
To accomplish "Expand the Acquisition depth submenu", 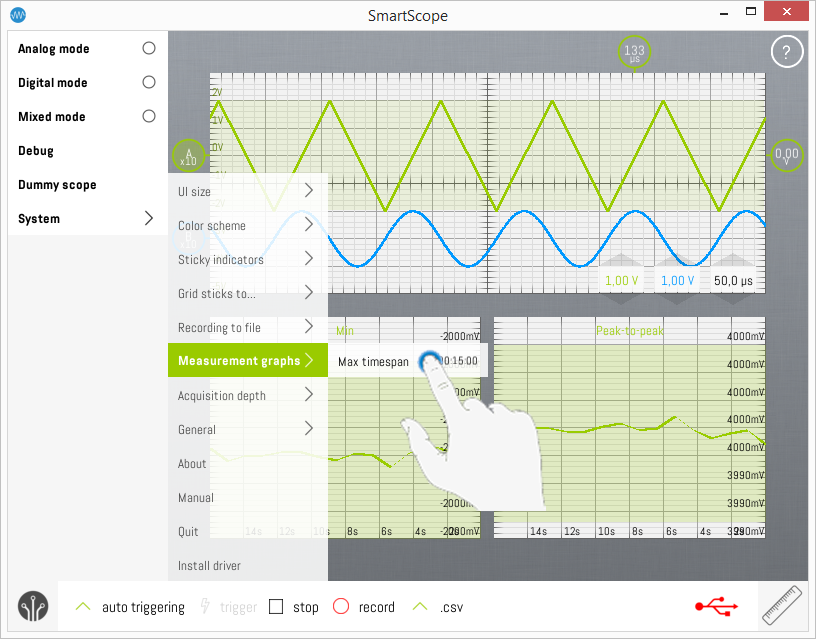I will tap(247, 395).
